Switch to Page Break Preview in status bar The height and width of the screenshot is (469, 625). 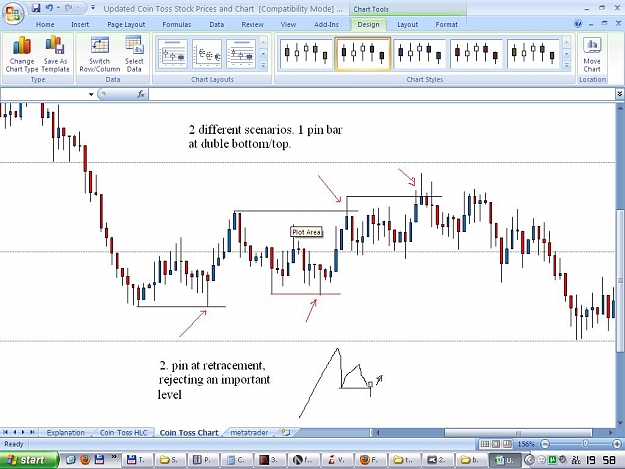[507, 444]
